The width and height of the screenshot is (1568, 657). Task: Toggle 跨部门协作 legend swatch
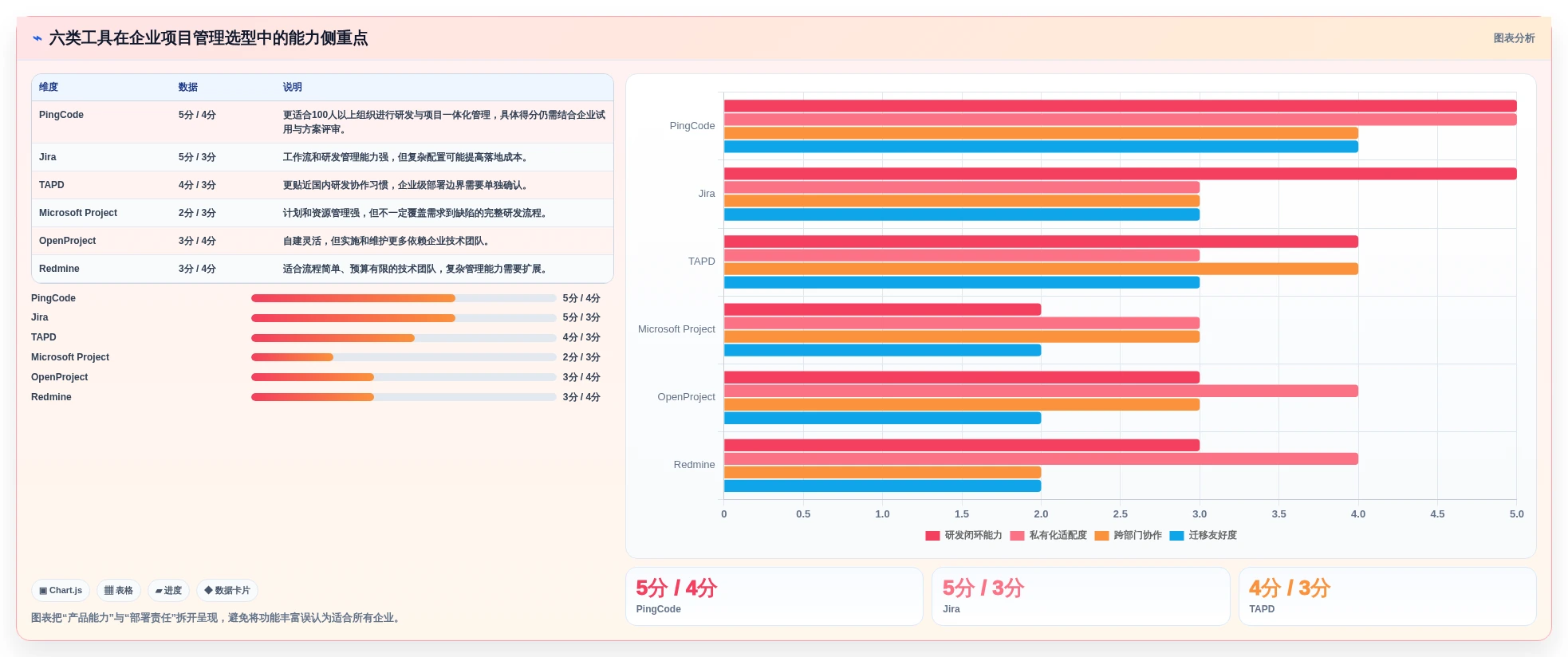tap(1101, 536)
